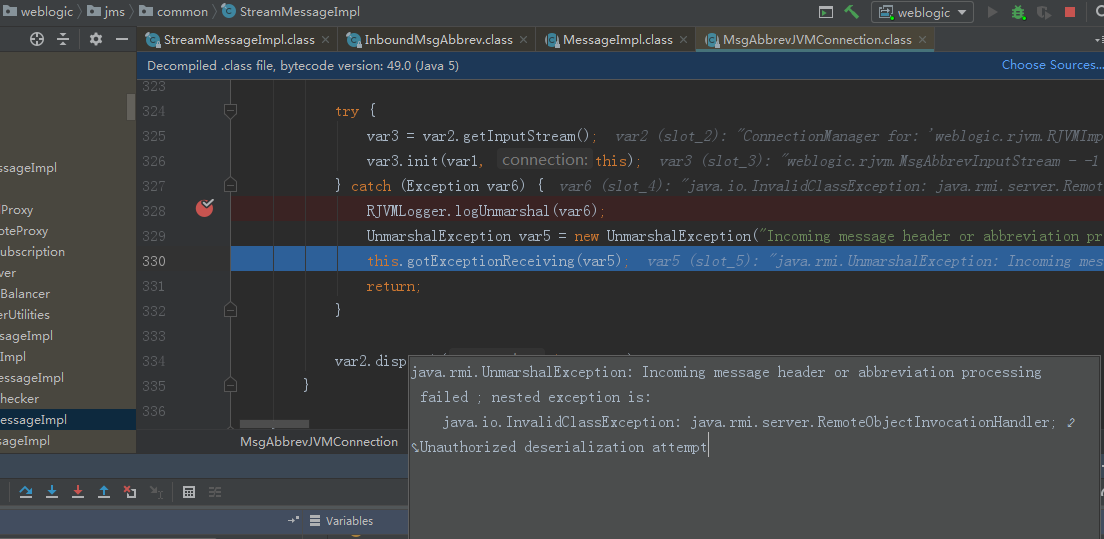The height and width of the screenshot is (539, 1104).
Task: Click the return statement on line 331
Action: (393, 286)
